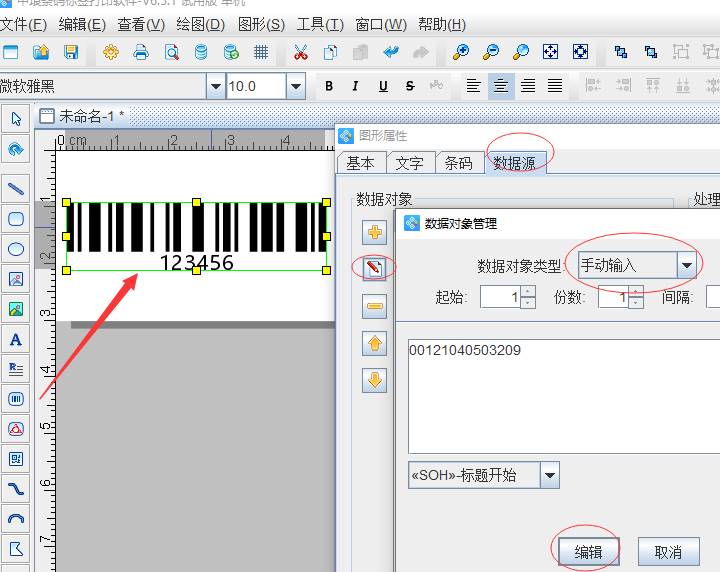Justify text alignment
The width and height of the screenshot is (720, 572).
(555, 86)
